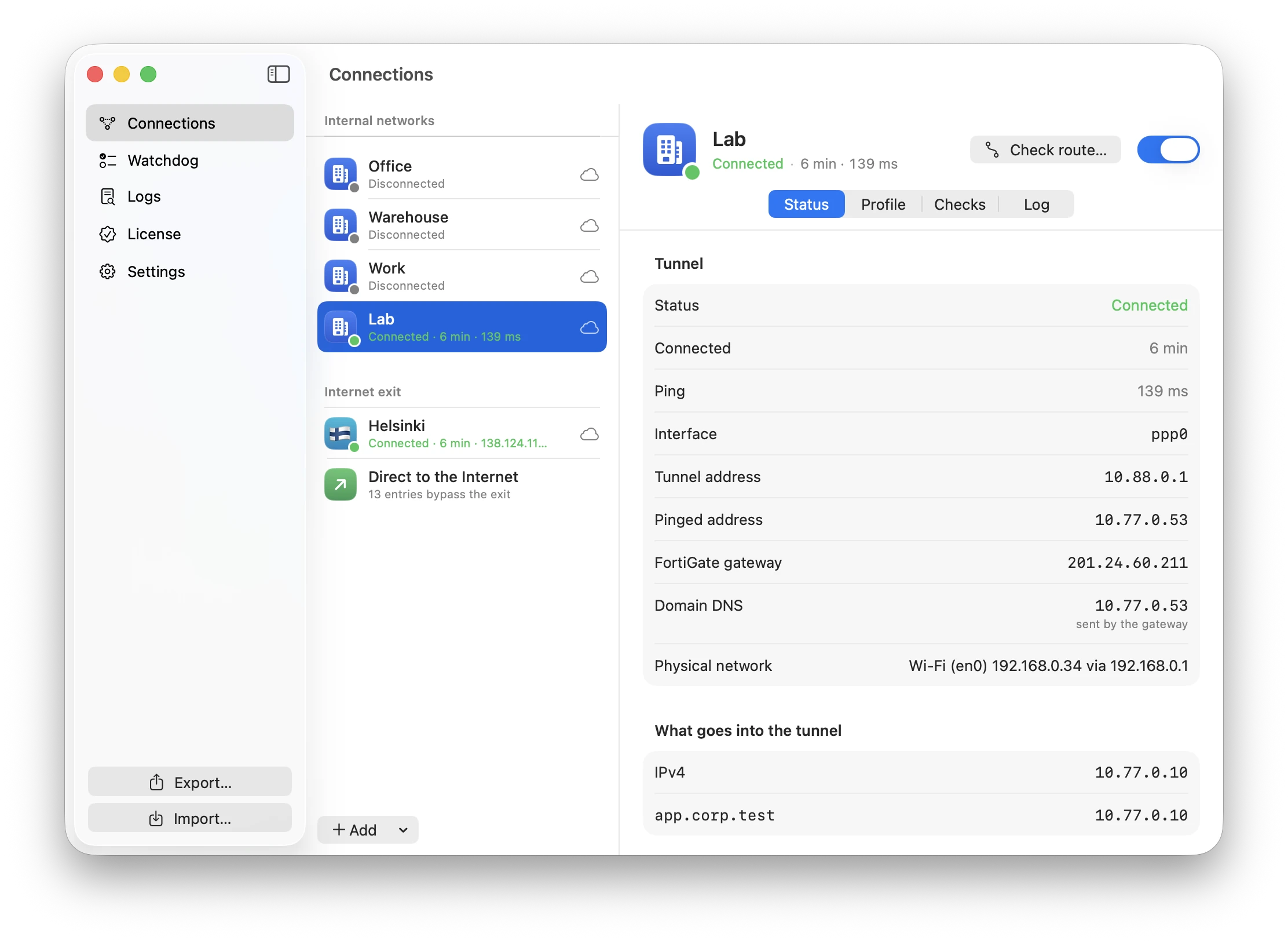Click the cloud icon next to Warehouse
The height and width of the screenshot is (941, 1288).
click(590, 225)
